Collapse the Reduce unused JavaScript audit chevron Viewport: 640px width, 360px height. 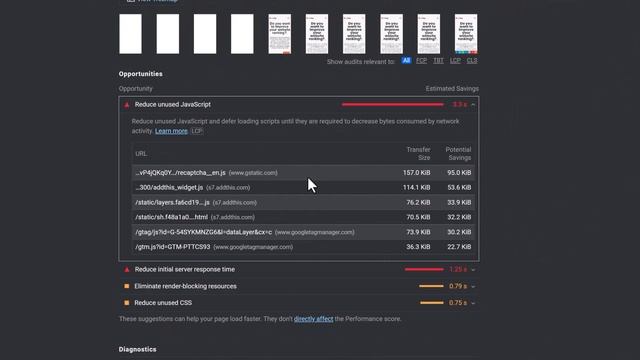pyautogui.click(x=473, y=105)
